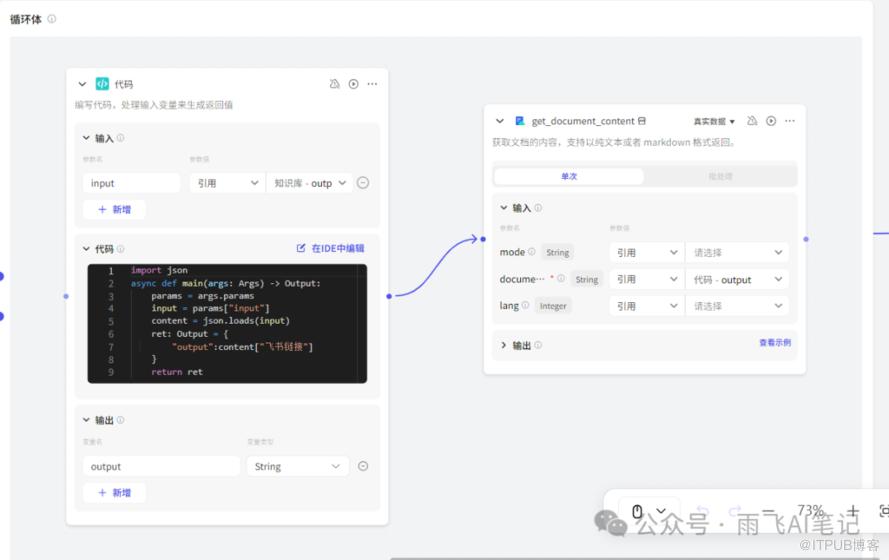This screenshot has height=560, width=889.
Task: Expand the 输出 section of get_document_content
Action: pos(503,345)
